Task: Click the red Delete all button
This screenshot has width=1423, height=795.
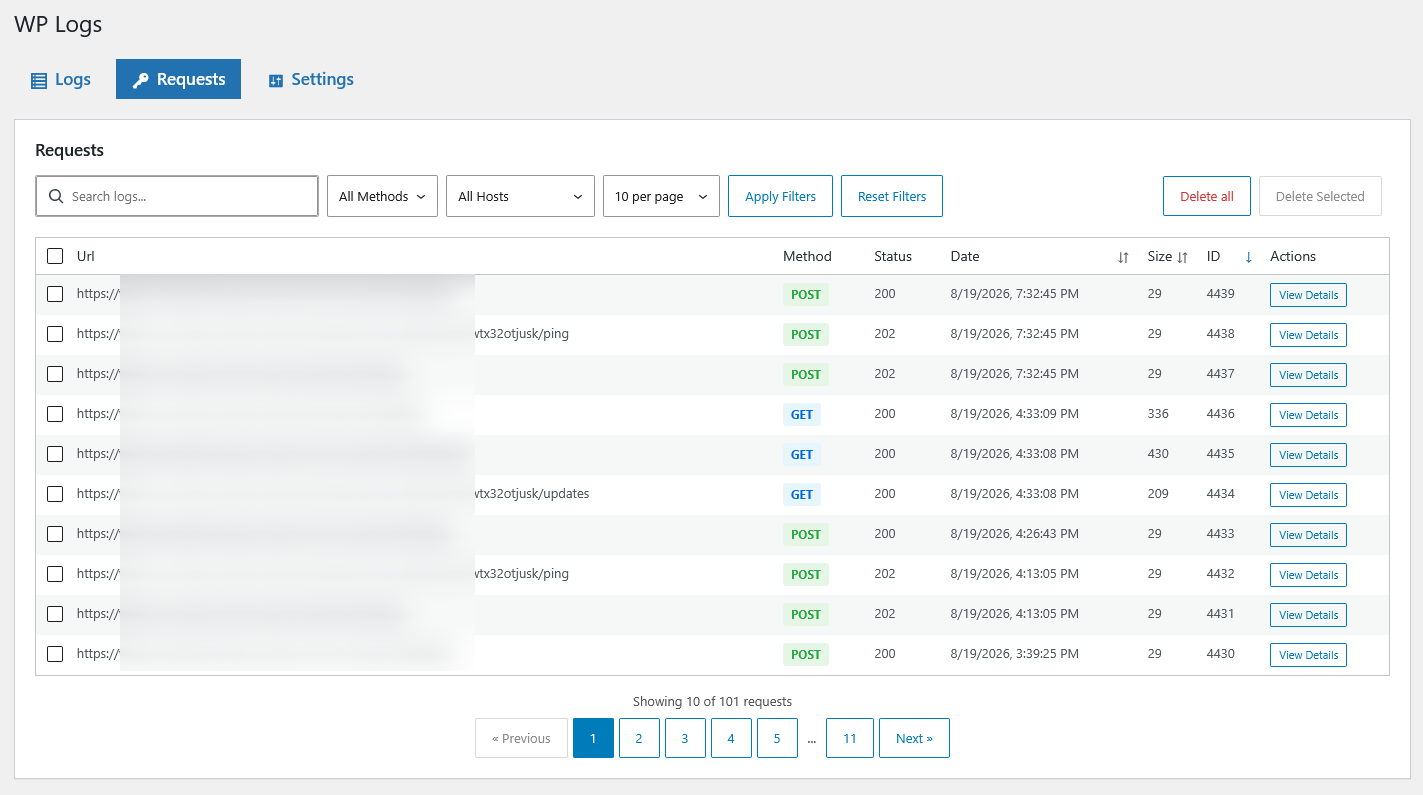Action: coord(1206,196)
